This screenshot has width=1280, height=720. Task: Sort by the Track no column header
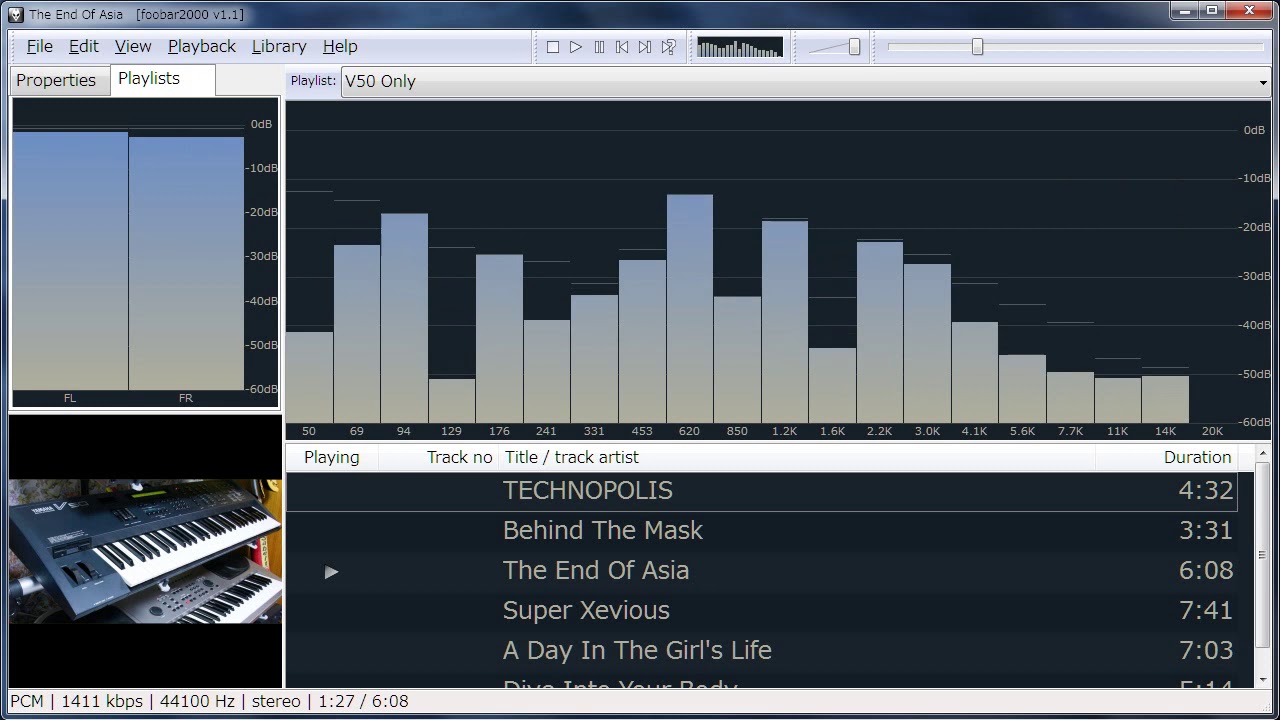point(439,457)
